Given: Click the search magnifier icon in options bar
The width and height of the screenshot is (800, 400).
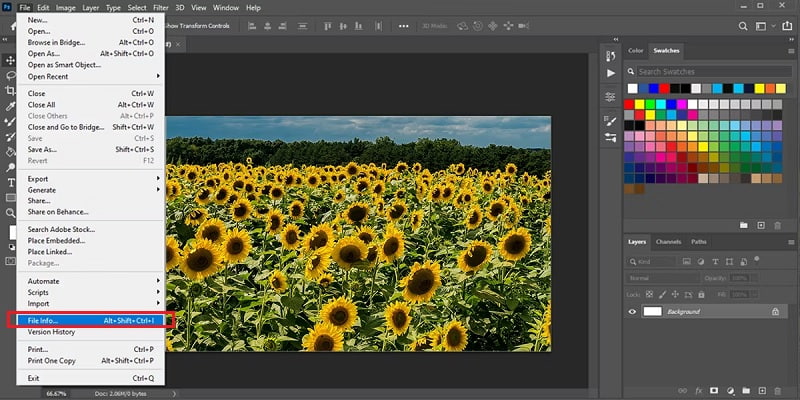Looking at the screenshot, I should point(743,26).
